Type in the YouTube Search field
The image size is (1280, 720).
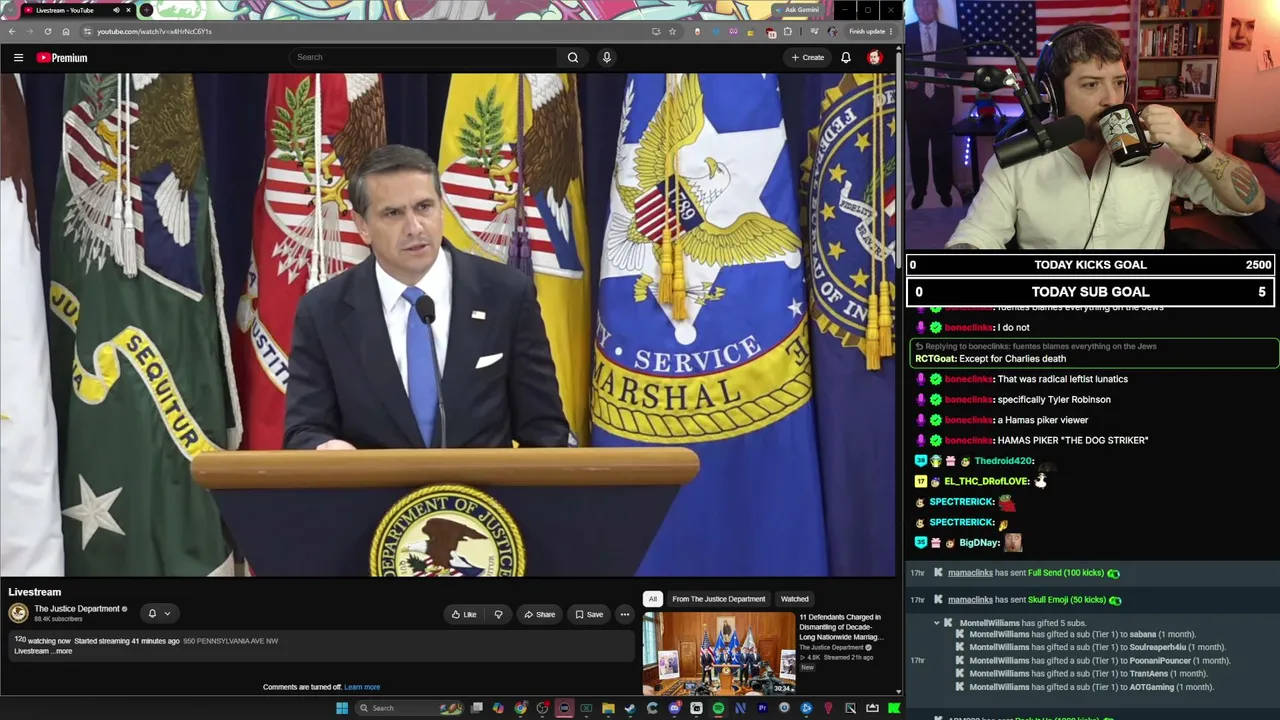tap(425, 57)
